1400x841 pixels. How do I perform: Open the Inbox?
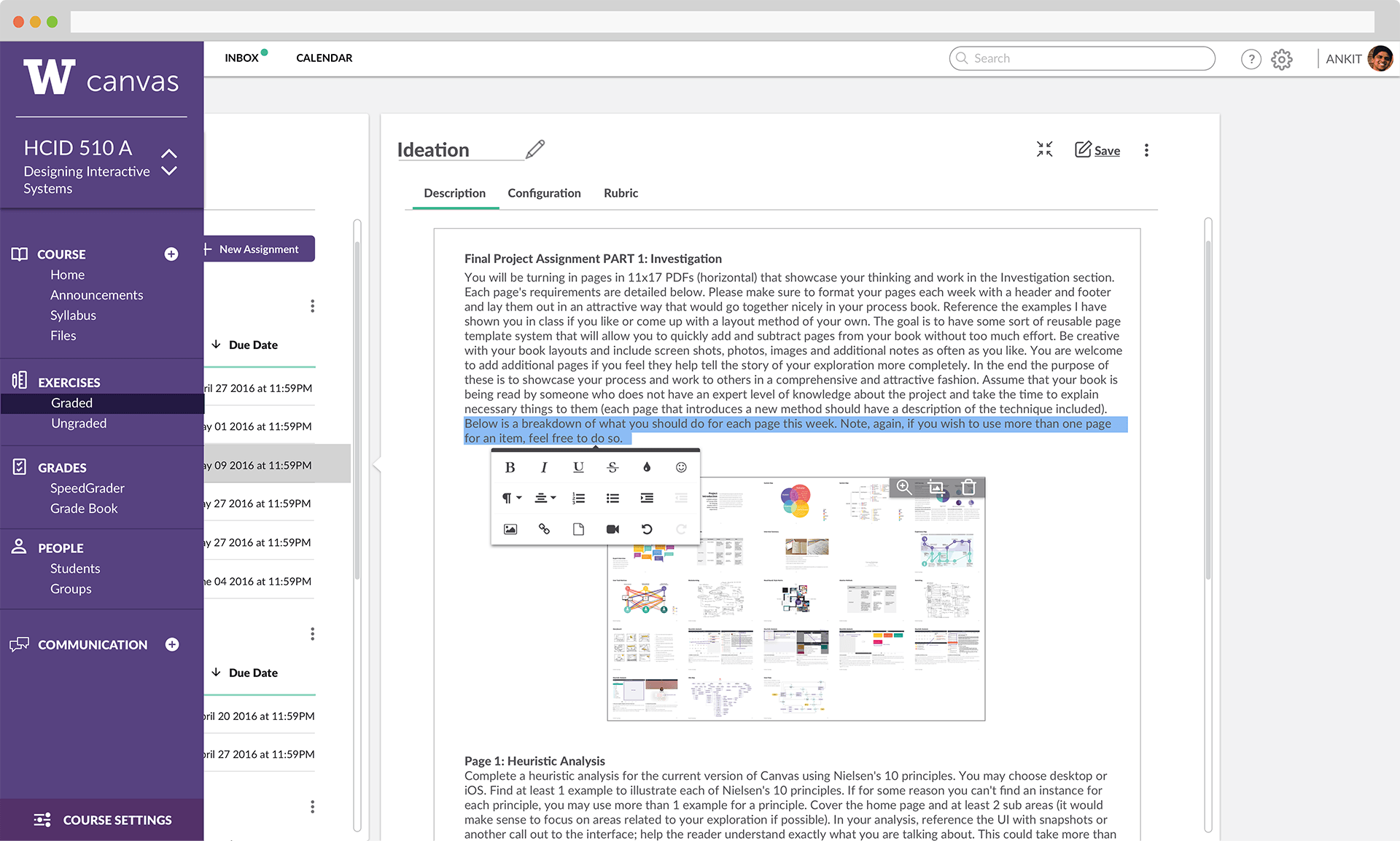(242, 58)
